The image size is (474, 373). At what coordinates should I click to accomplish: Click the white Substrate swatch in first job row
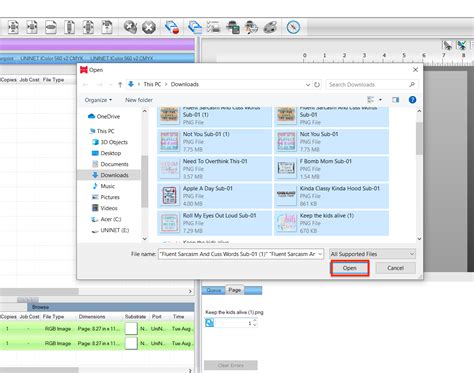(x=131, y=329)
